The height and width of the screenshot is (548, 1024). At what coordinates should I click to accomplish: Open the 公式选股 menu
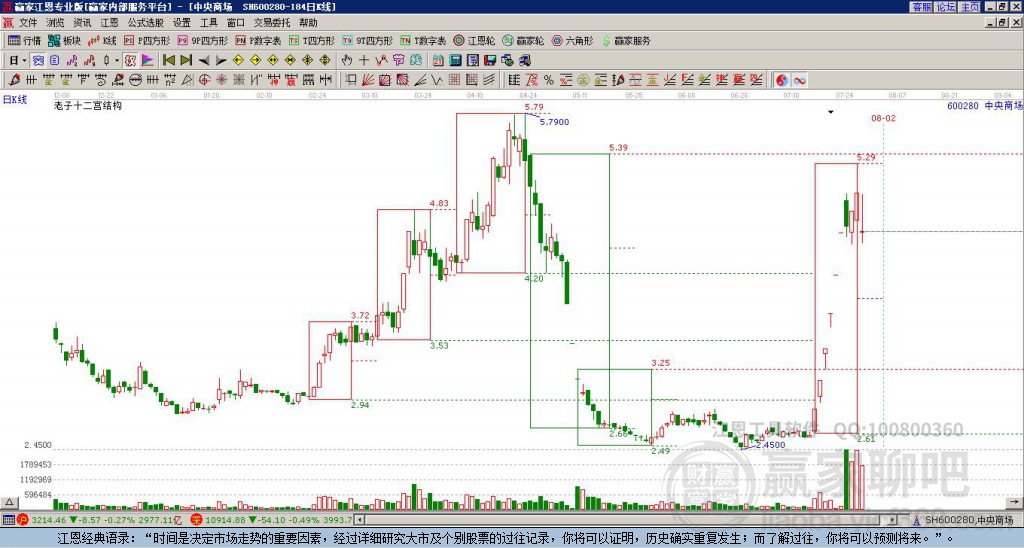click(146, 23)
